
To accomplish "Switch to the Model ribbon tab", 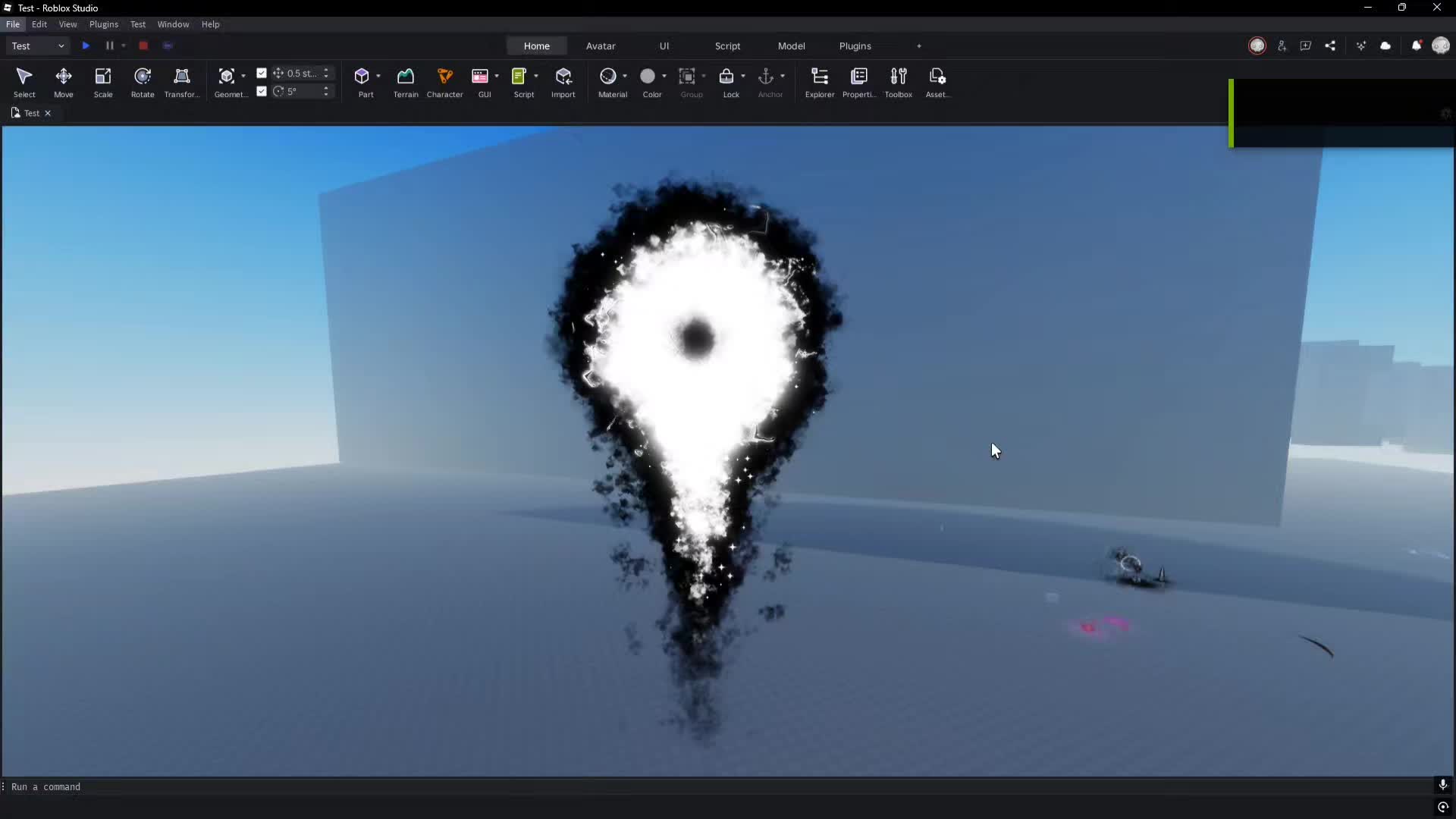I will pyautogui.click(x=792, y=46).
